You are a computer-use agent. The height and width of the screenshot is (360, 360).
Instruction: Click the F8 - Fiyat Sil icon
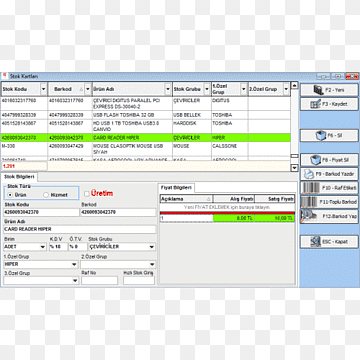click(315, 160)
